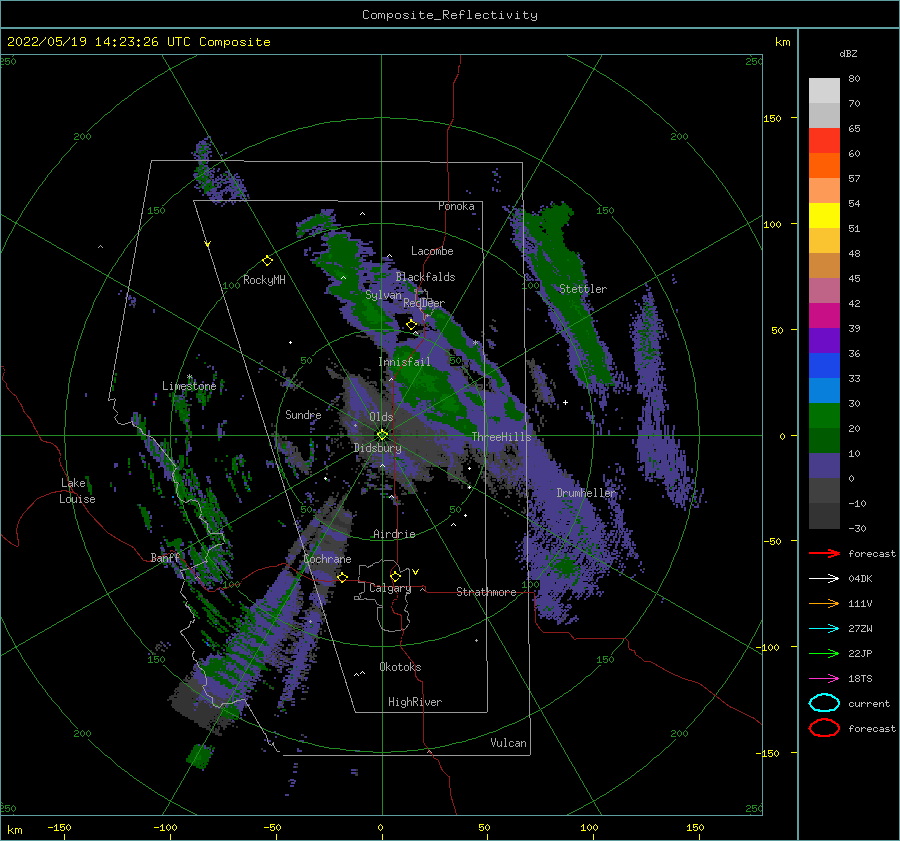Click the red forecast arrow legend icon
900x841 pixels.
pos(824,553)
